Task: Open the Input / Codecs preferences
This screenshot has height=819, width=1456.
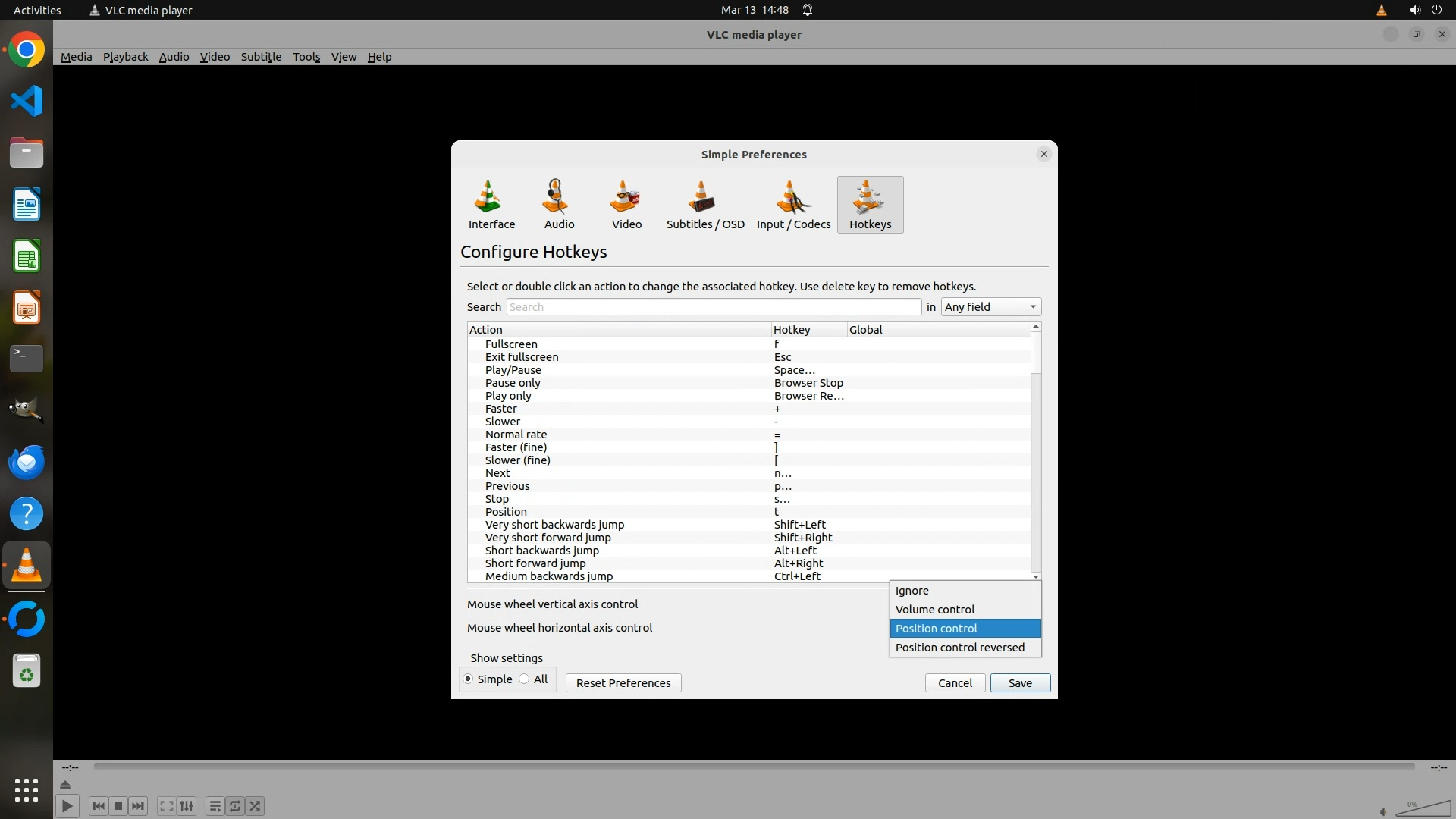Action: point(793,205)
